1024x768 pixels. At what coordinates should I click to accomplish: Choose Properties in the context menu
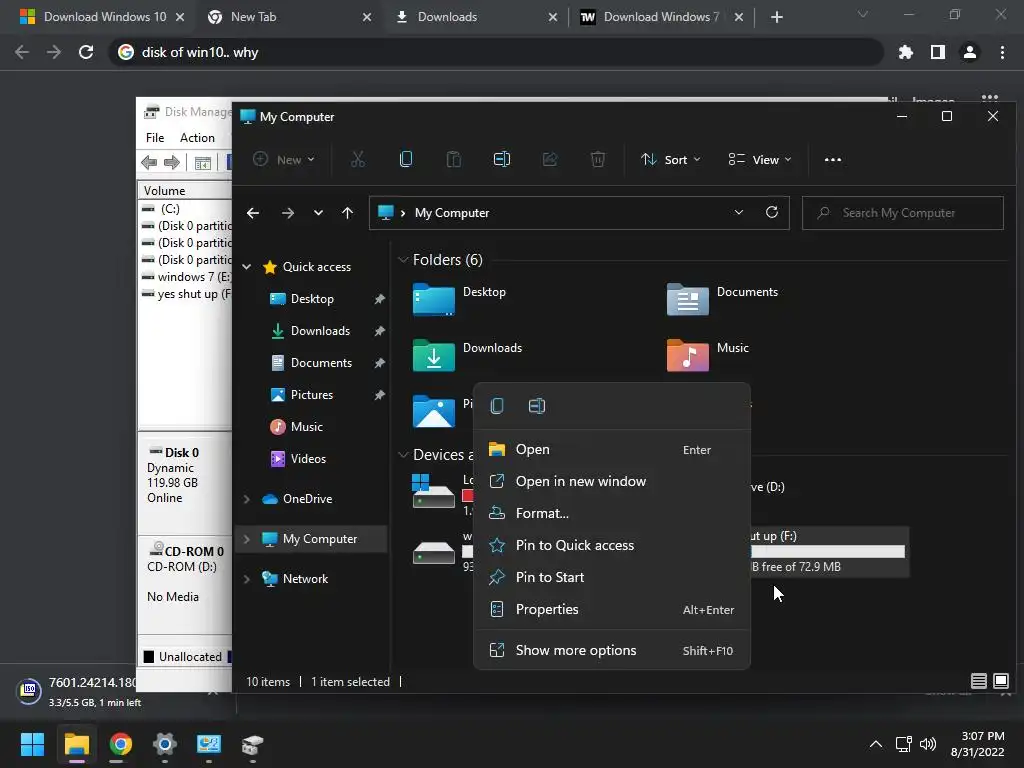(611, 609)
